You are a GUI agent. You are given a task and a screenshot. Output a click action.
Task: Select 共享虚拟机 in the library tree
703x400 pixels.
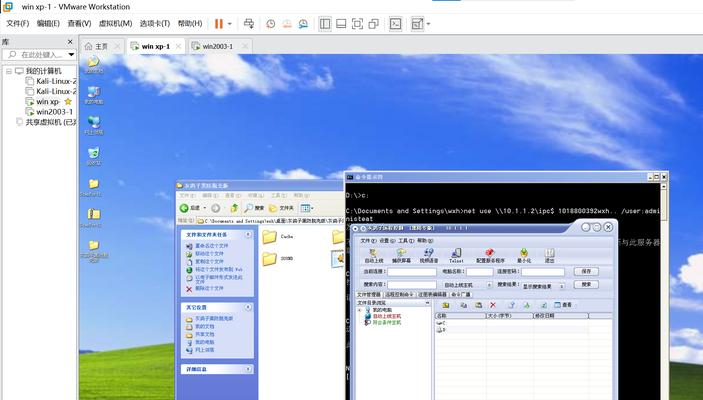[46, 122]
